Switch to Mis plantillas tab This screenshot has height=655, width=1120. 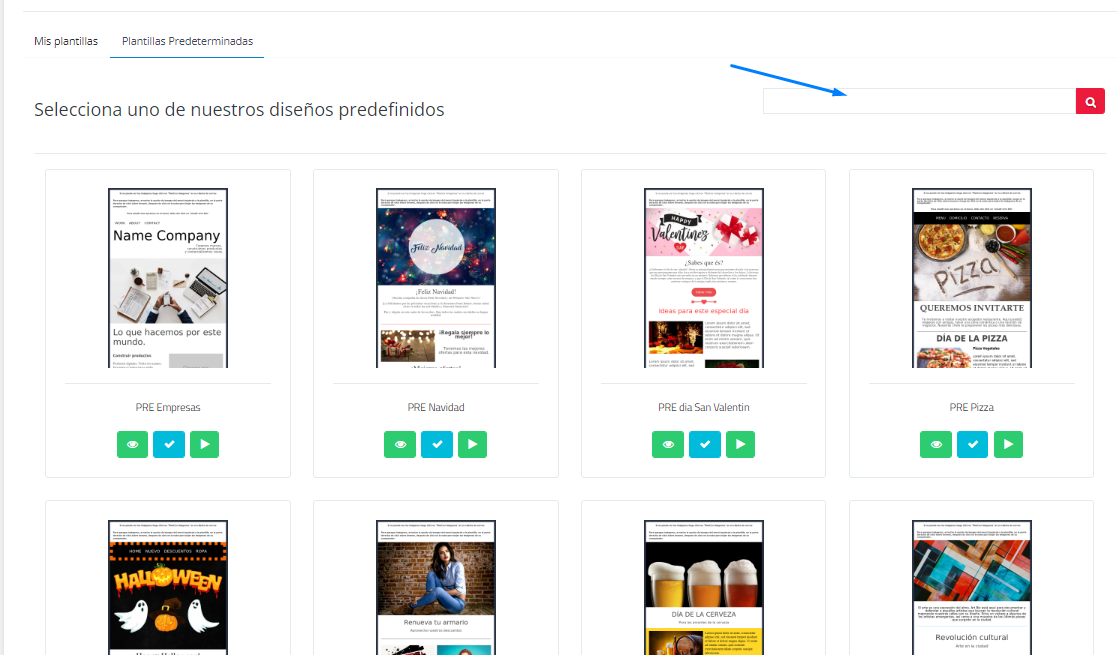point(66,41)
